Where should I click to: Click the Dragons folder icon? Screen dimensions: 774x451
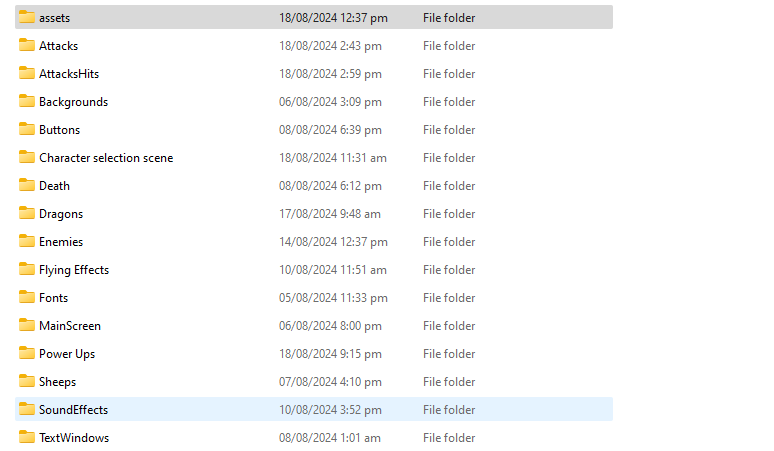pyautogui.click(x=27, y=214)
